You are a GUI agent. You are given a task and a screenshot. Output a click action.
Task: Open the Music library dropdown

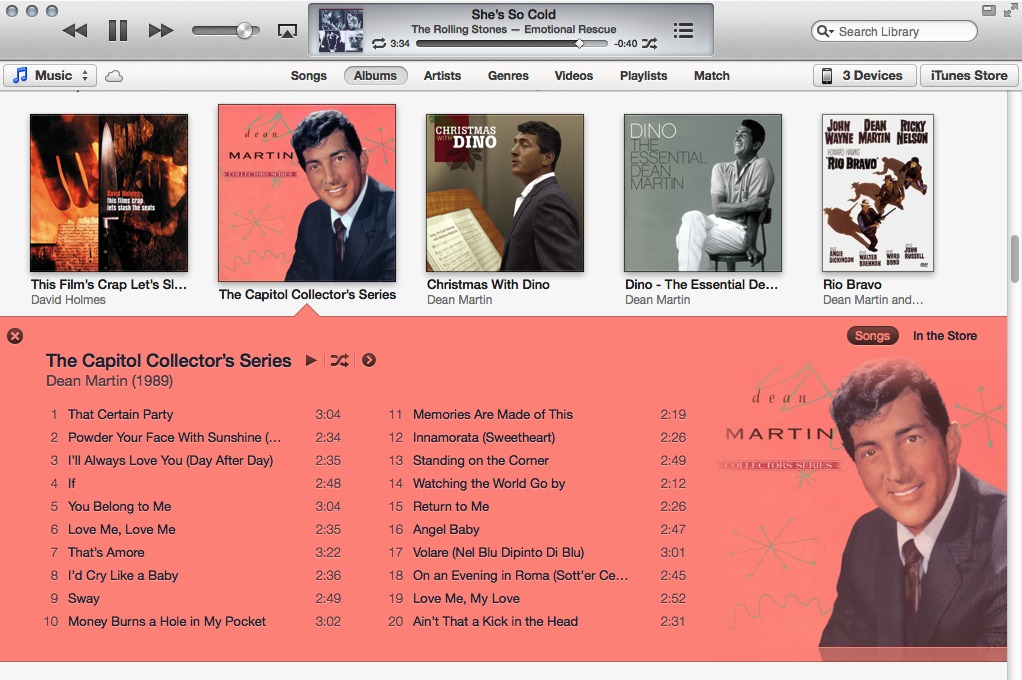(50, 76)
